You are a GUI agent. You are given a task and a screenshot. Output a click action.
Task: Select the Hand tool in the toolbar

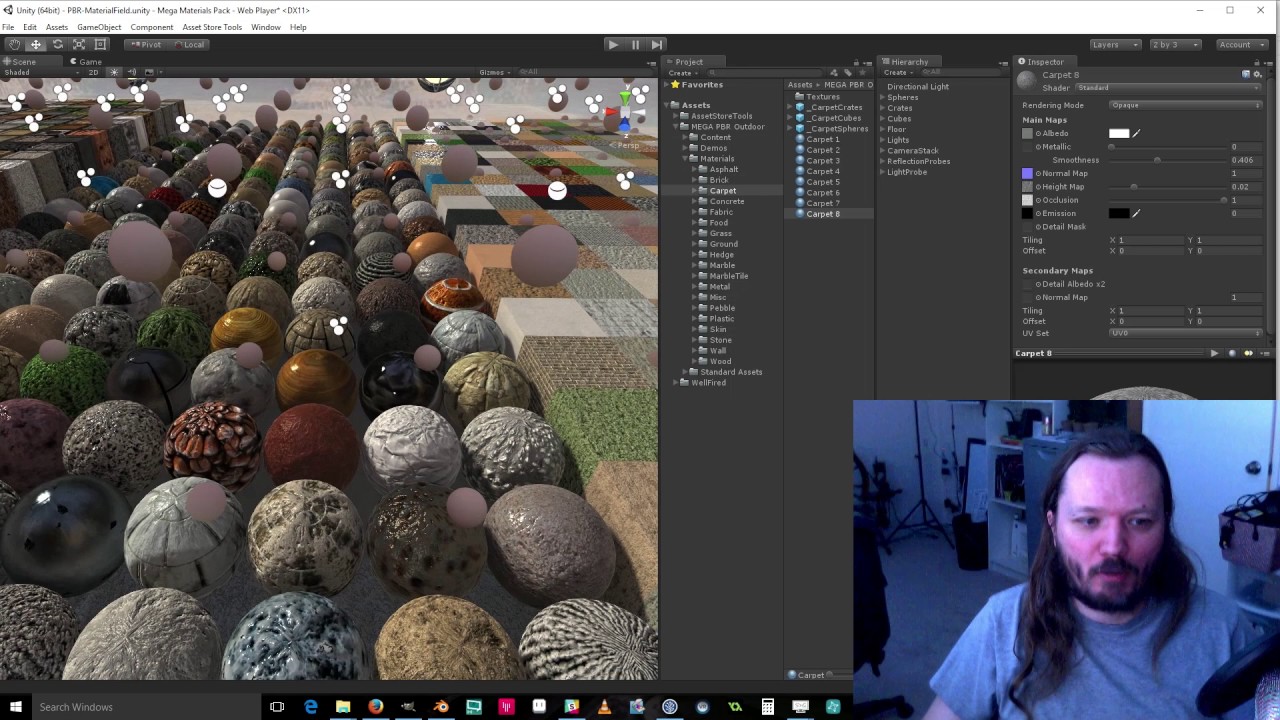[x=14, y=44]
